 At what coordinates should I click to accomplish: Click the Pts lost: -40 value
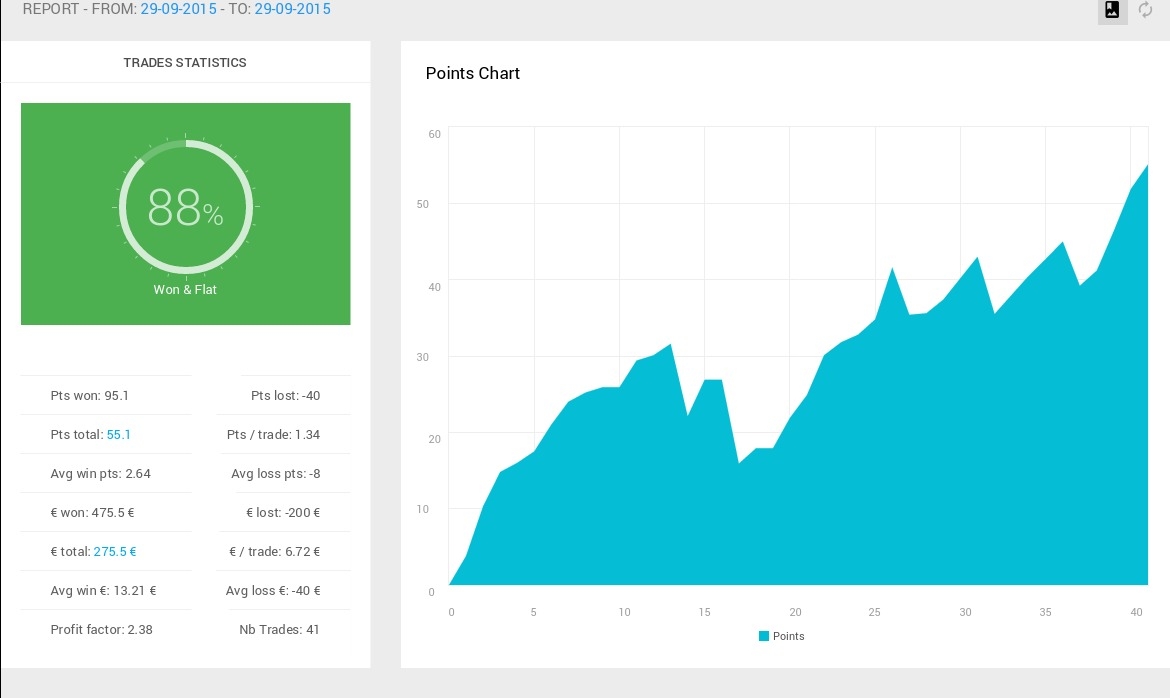click(285, 396)
